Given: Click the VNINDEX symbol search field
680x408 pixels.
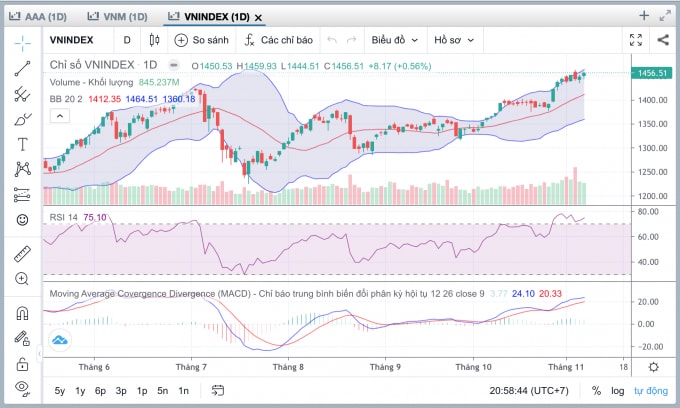Looking at the screenshot, I should pos(72,40).
